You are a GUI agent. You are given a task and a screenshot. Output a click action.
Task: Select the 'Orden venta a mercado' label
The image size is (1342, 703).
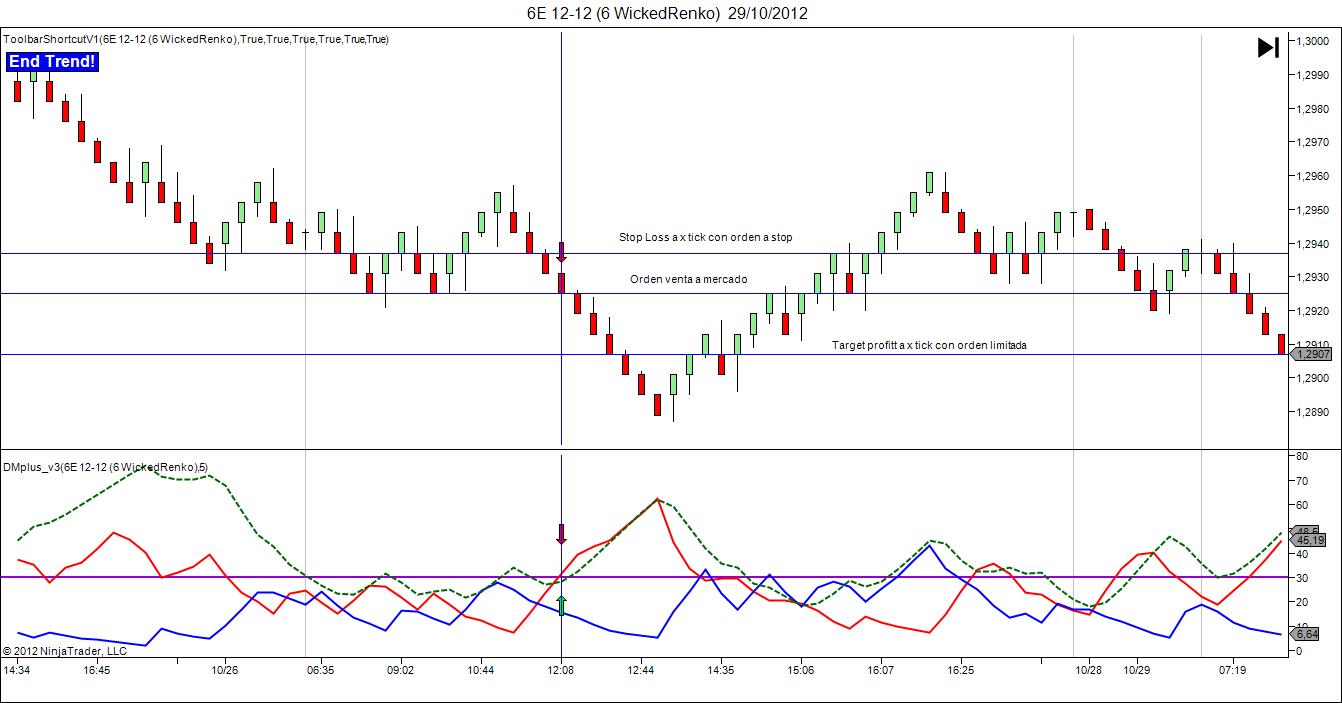pos(688,279)
